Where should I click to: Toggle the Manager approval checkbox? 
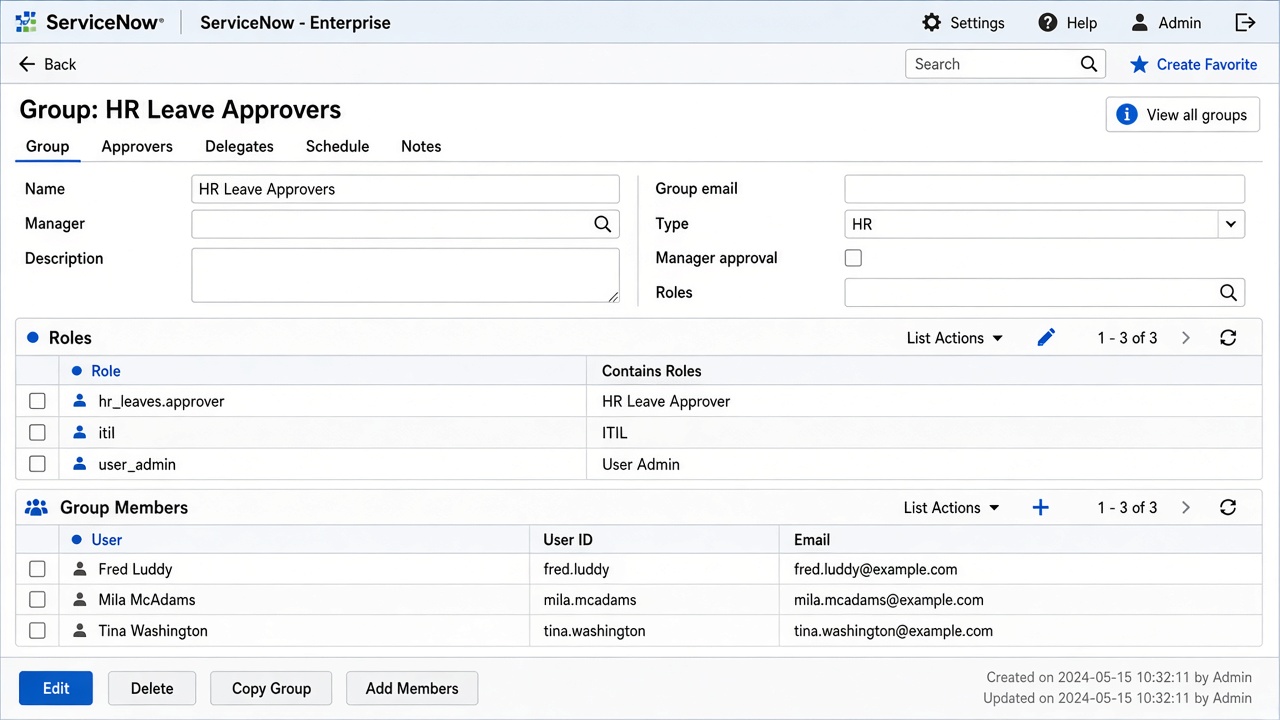(853, 258)
